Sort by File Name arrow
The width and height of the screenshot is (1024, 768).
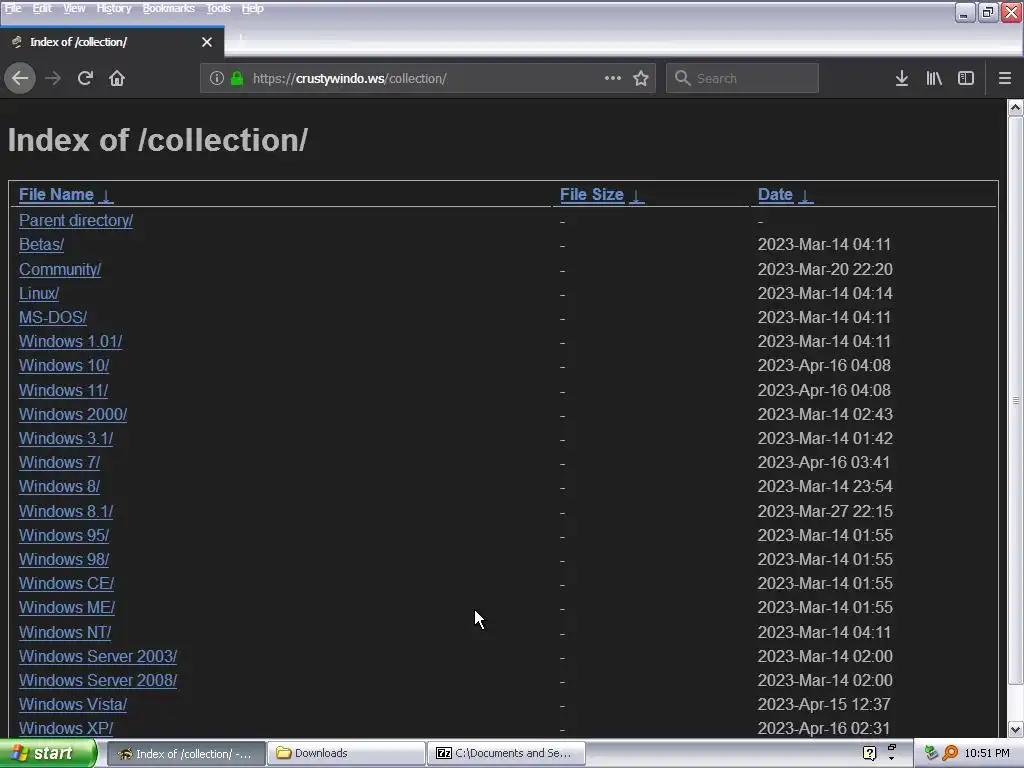coord(106,195)
